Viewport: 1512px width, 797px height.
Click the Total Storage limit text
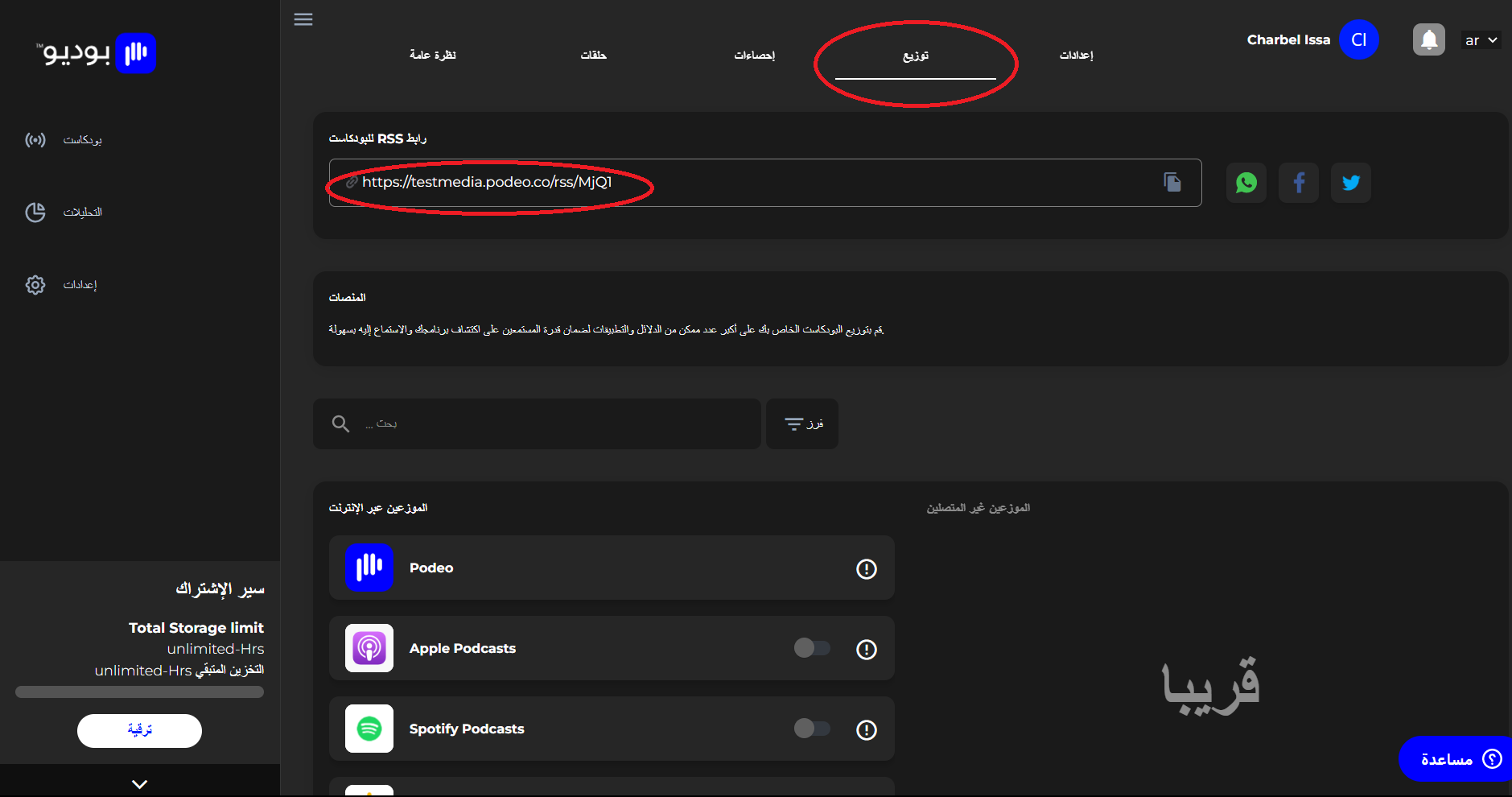[196, 628]
